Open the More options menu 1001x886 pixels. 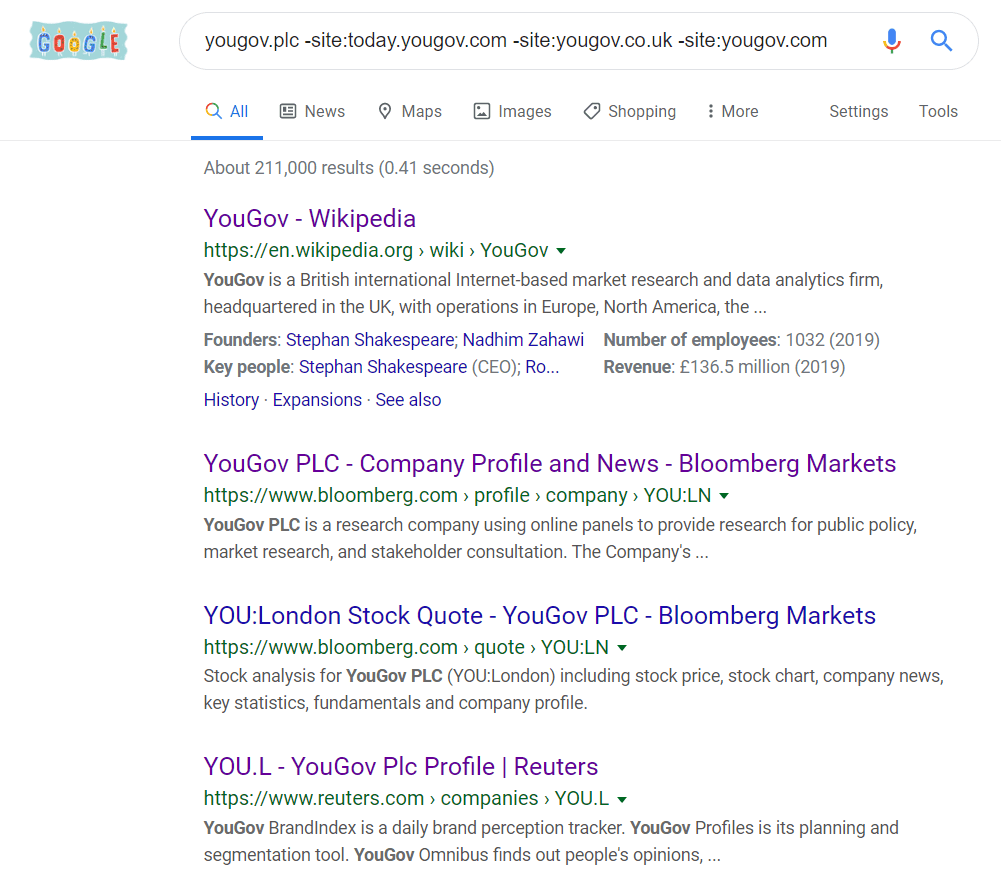(732, 111)
